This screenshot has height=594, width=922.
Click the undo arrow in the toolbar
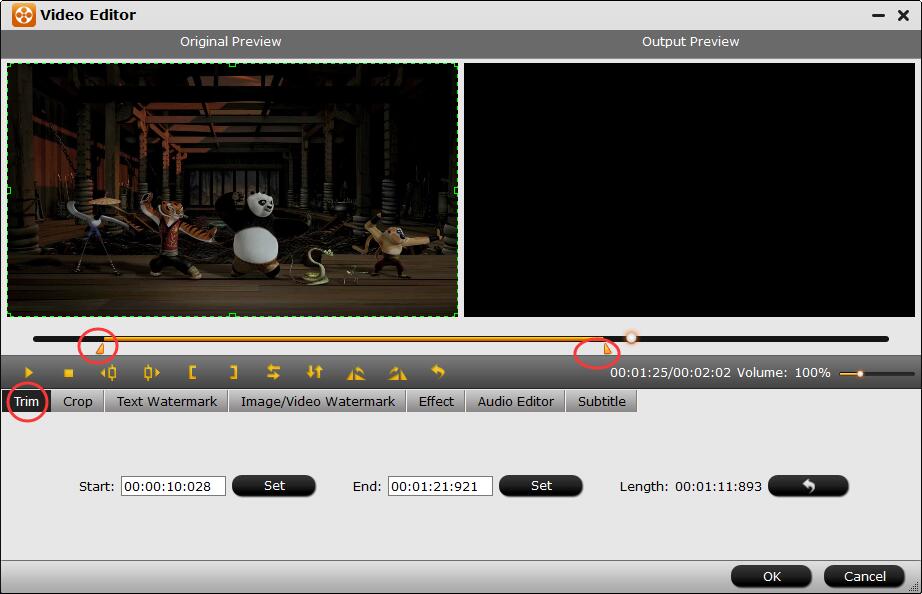[x=438, y=372]
